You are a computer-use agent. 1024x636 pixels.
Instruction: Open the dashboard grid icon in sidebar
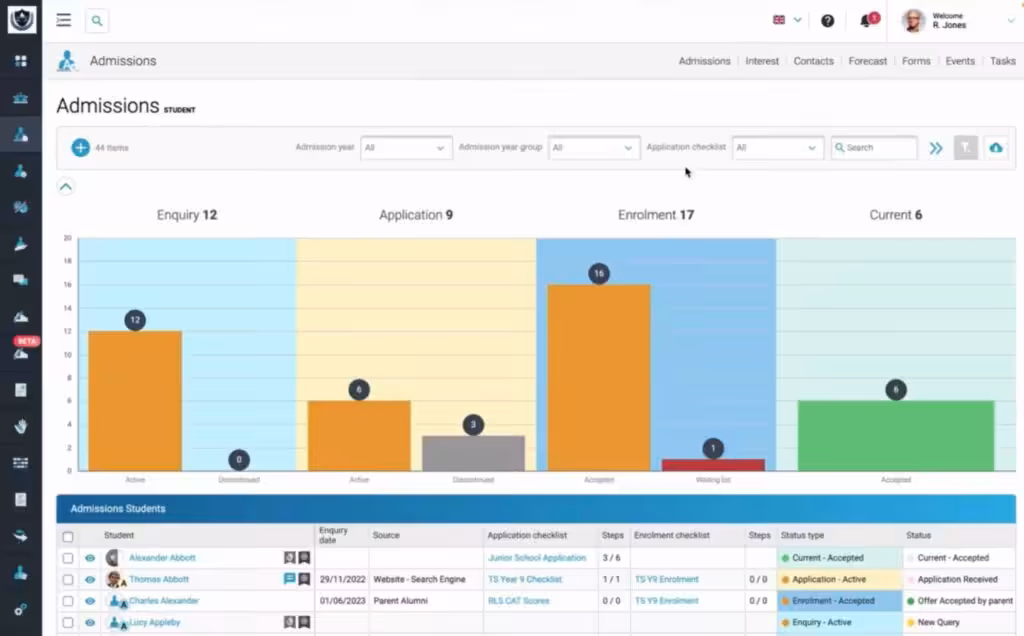click(20, 61)
